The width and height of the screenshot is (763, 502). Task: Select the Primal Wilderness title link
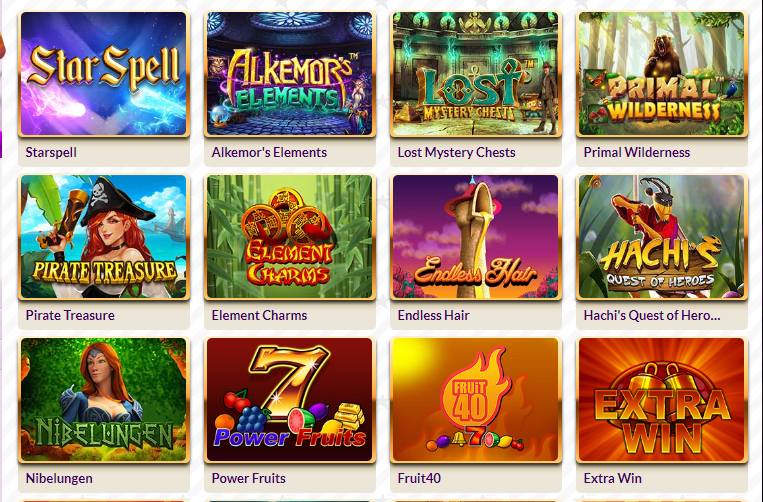pos(636,152)
